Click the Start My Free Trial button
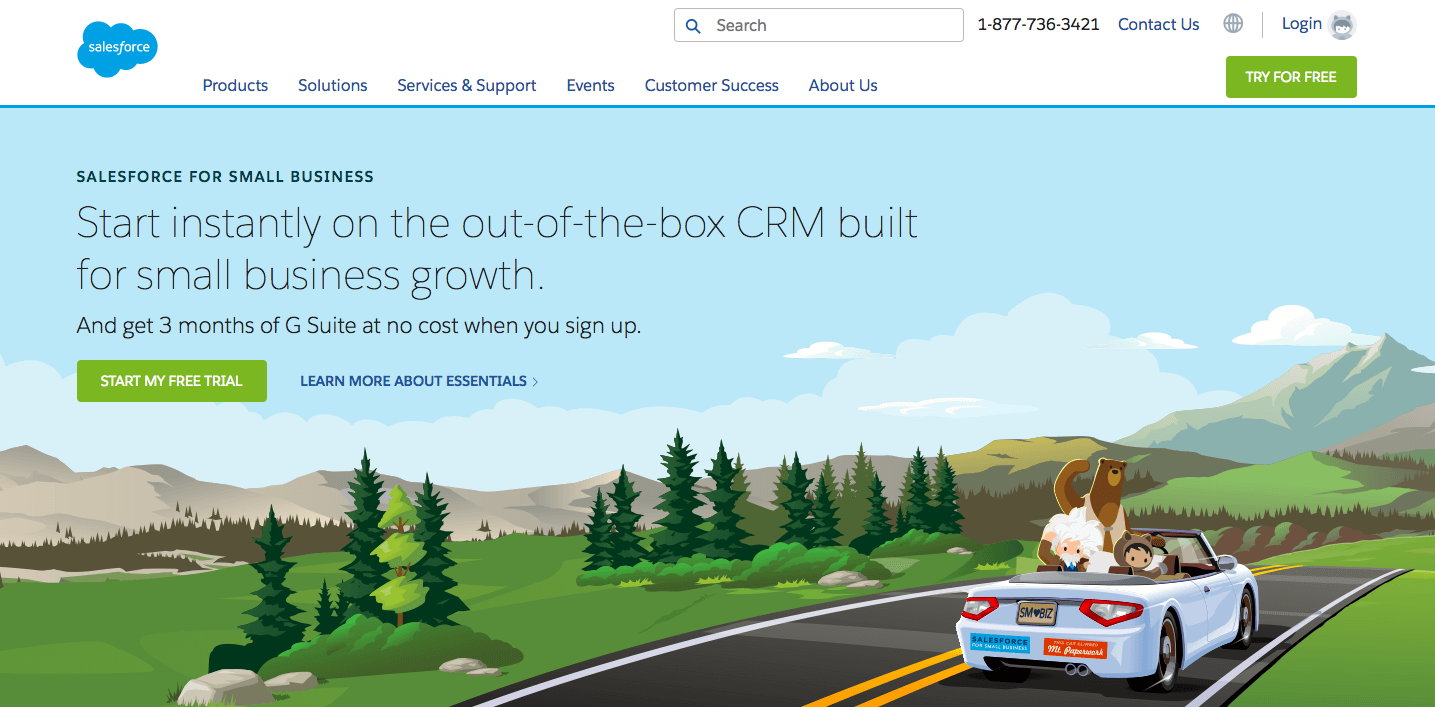The width and height of the screenshot is (1435, 707). pyautogui.click(x=172, y=381)
